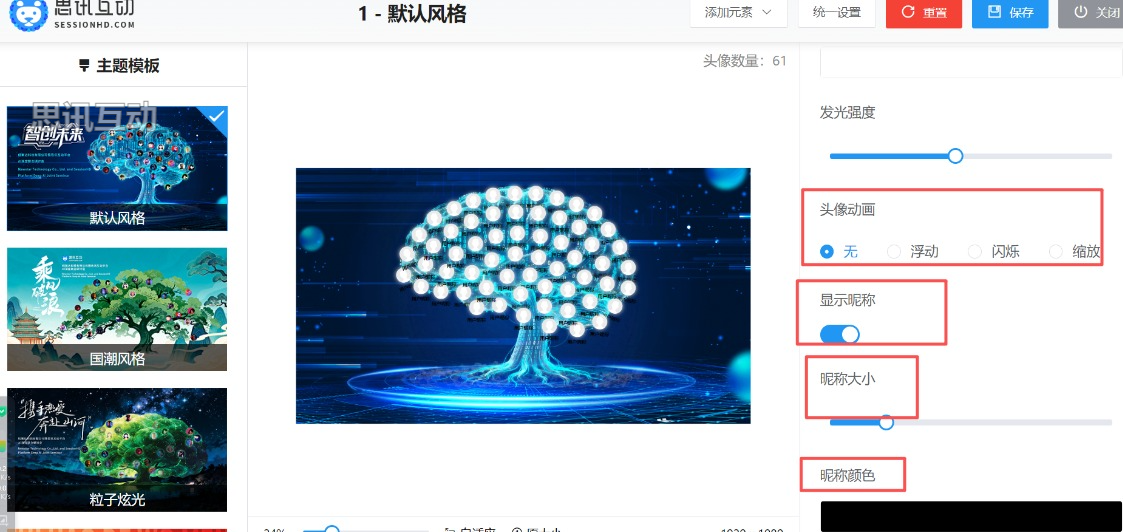
Task: Click the reset icon on 重置 button
Action: point(908,12)
